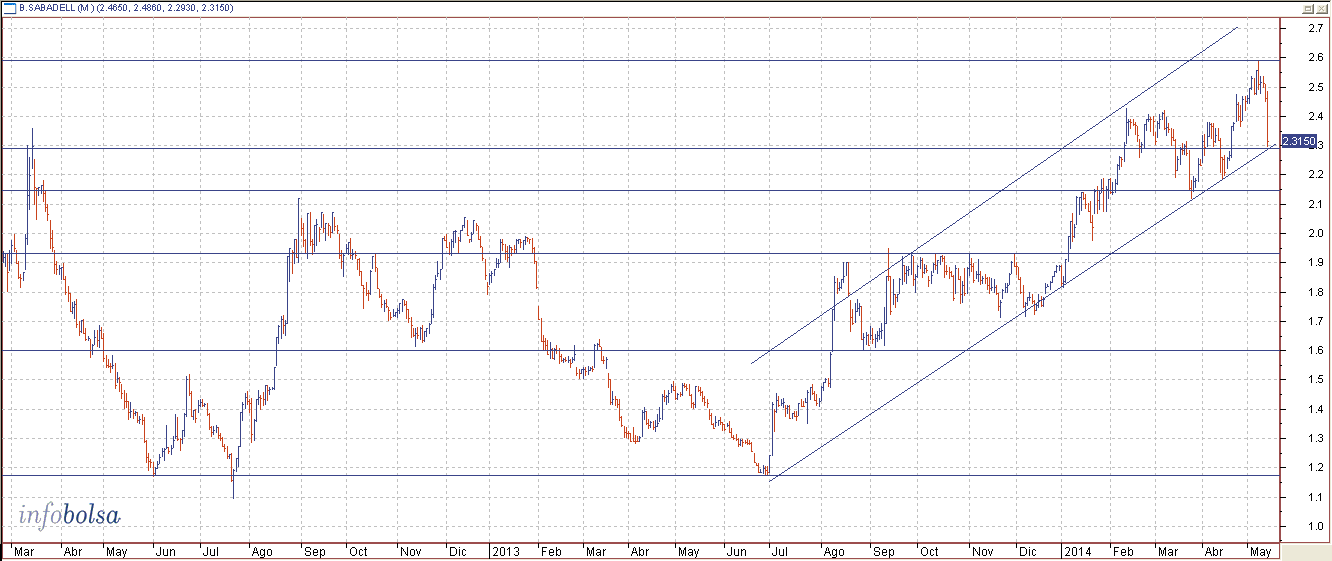
Task: Select the 2.3150 current price tag
Action: (x=1298, y=143)
